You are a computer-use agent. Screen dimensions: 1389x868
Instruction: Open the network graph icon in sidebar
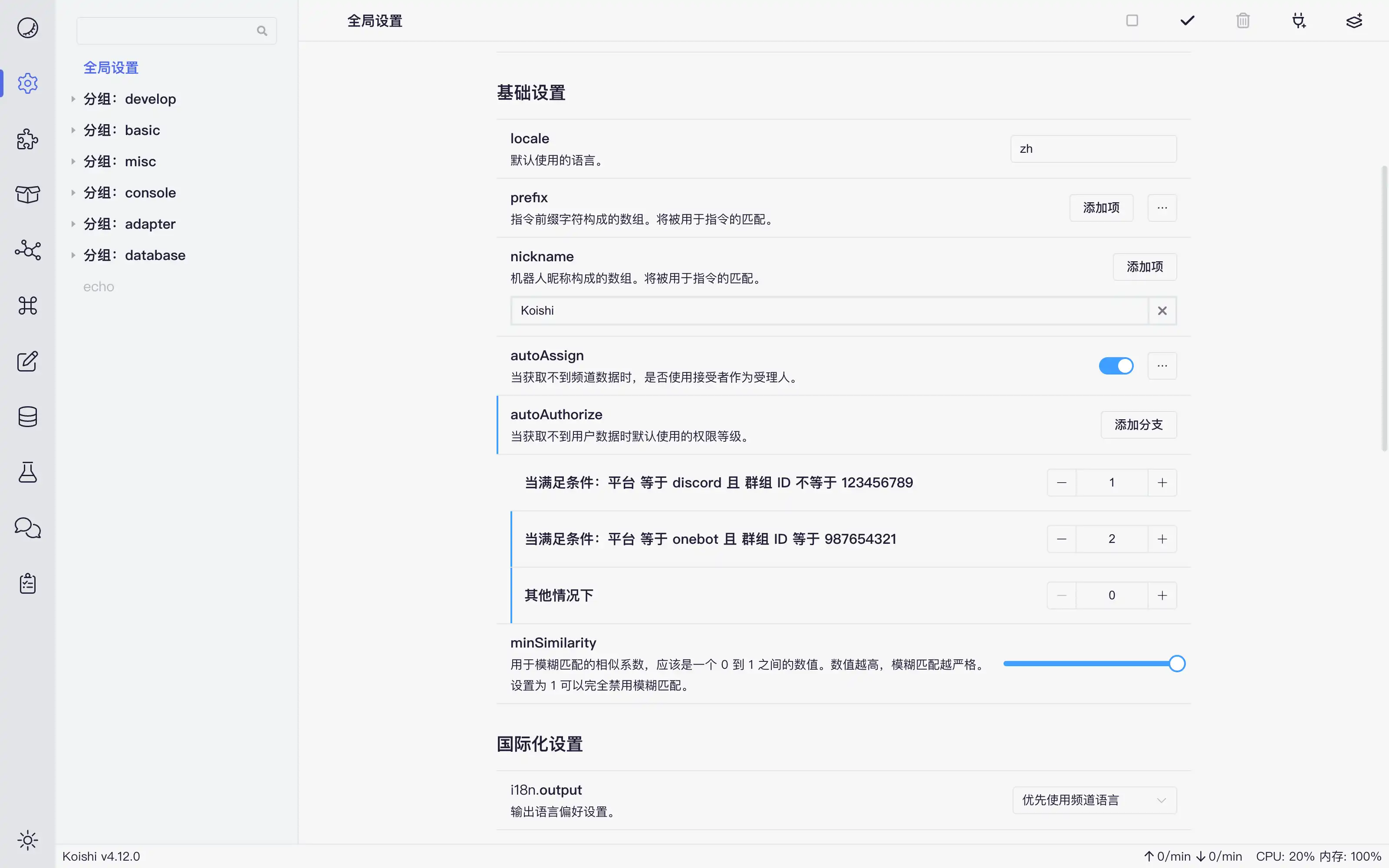click(27, 250)
